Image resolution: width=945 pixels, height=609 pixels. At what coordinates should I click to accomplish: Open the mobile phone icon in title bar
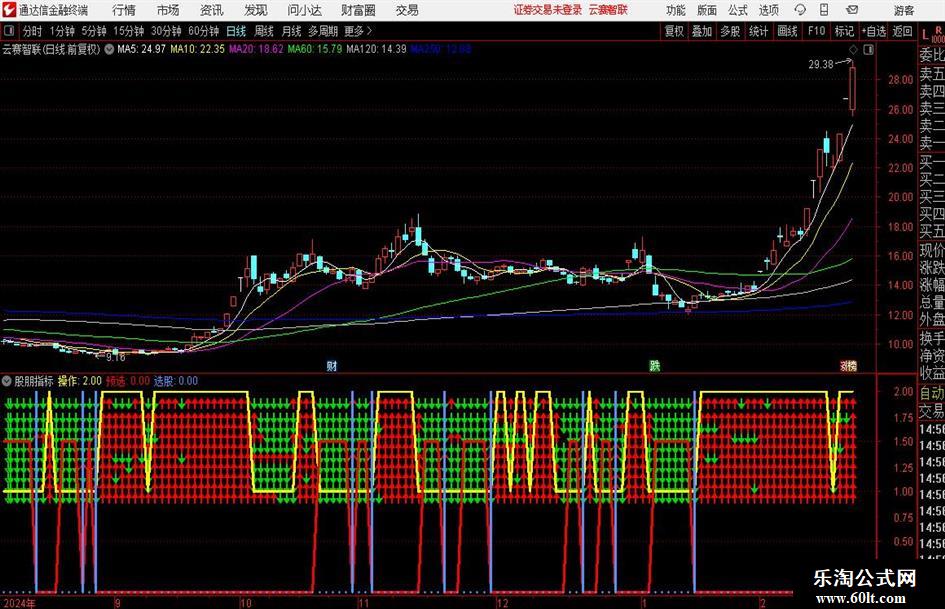tap(824, 10)
